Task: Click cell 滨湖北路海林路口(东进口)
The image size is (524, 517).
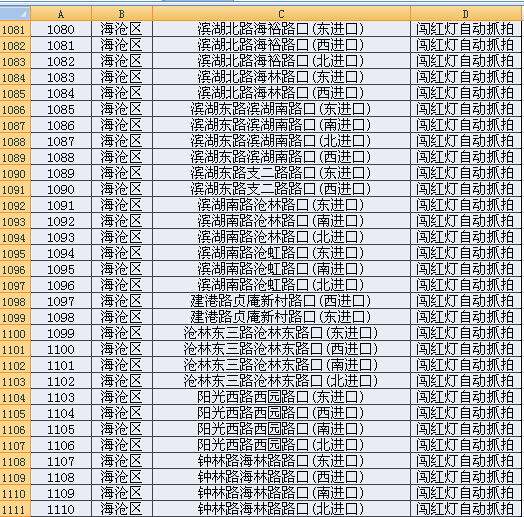Action: (x=281, y=77)
